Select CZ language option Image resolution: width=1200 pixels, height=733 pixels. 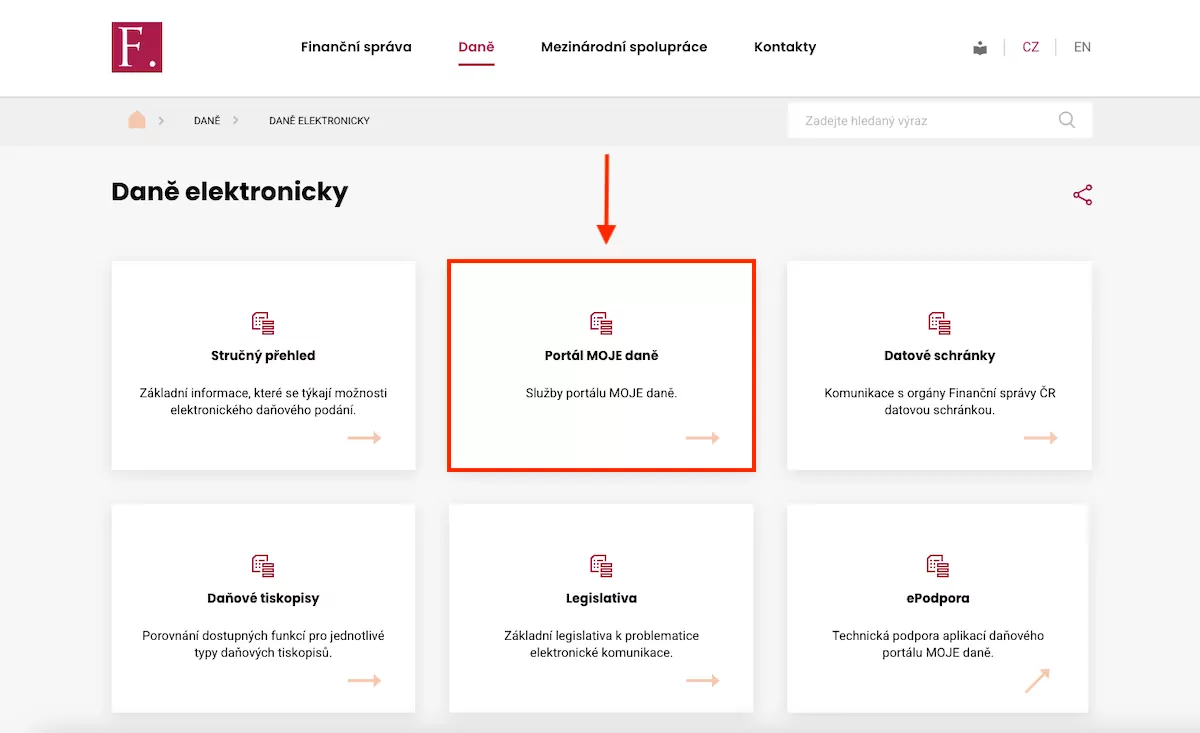[1030, 47]
